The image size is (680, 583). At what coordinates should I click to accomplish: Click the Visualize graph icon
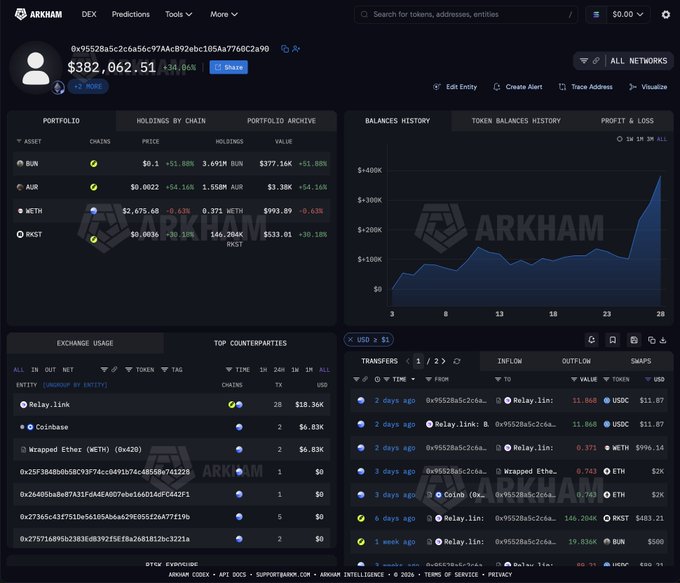633,87
